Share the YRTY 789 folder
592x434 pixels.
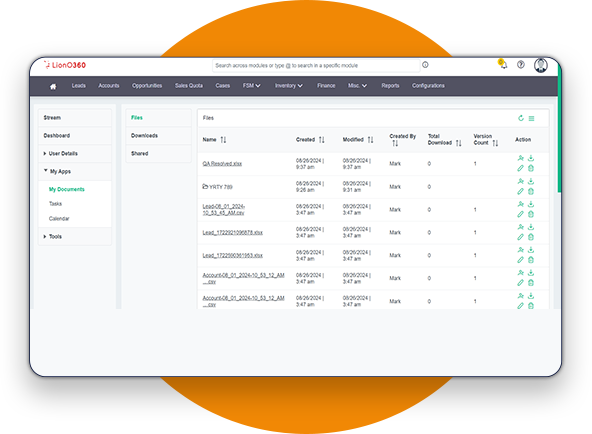[x=521, y=181]
